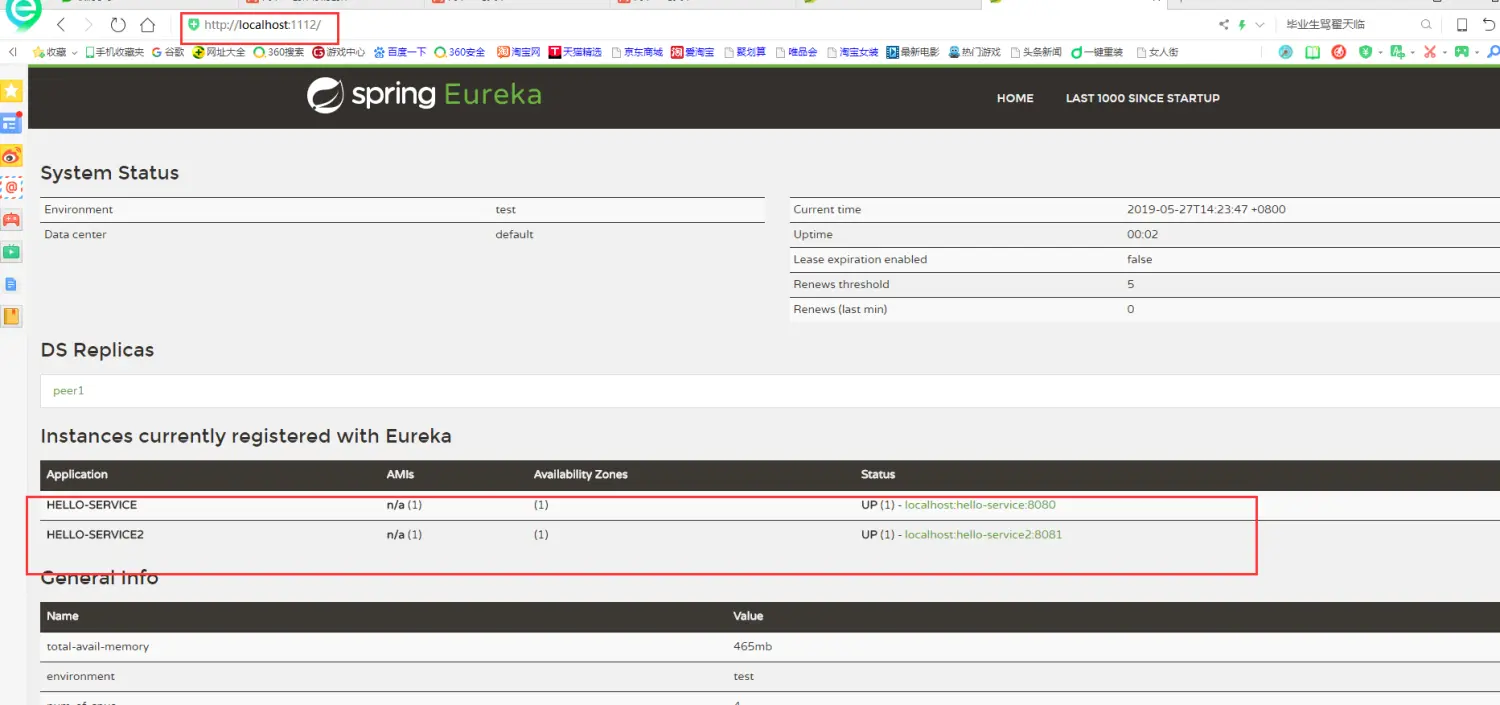Click the green translate extension icon
The width and height of the screenshot is (1500, 705).
[1398, 52]
